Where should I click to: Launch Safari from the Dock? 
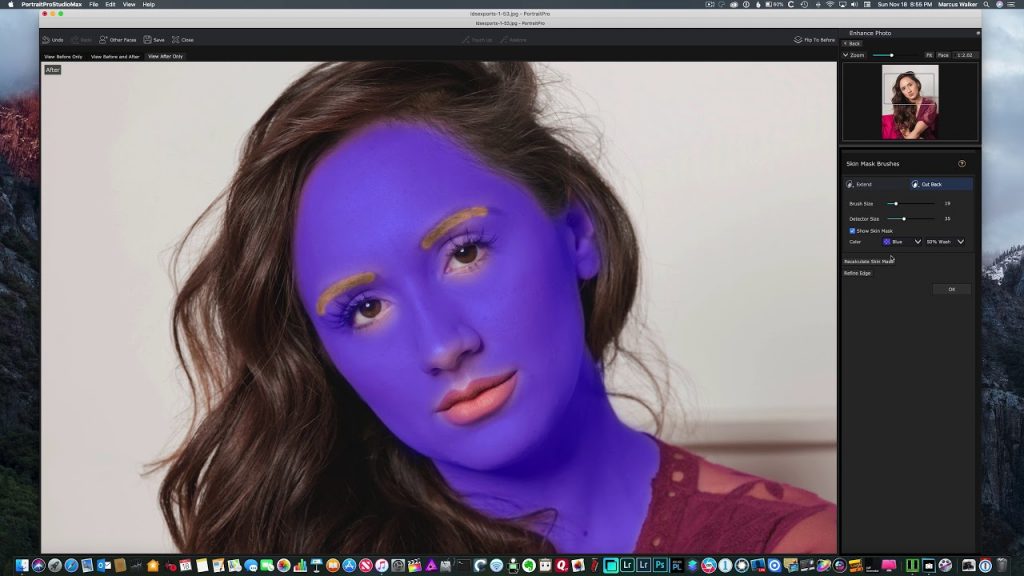[71, 566]
